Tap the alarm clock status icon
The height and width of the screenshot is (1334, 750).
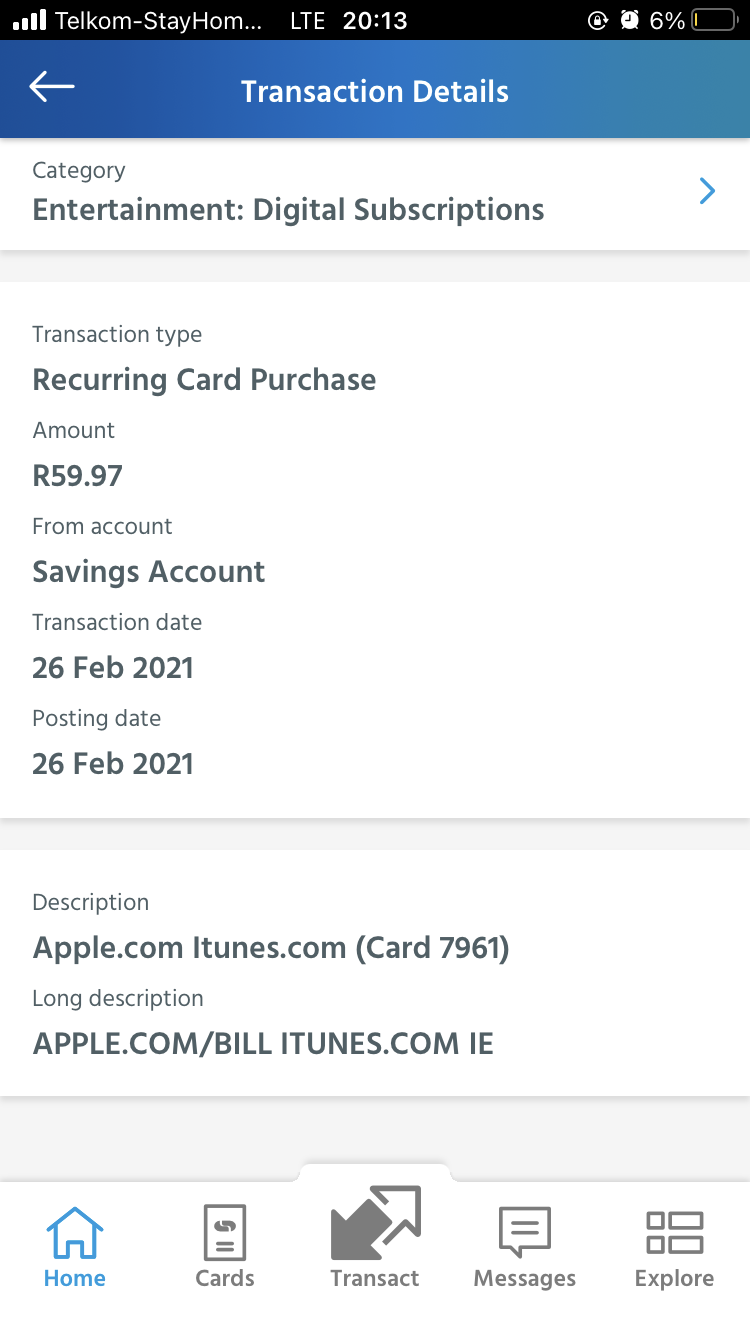(x=629, y=20)
